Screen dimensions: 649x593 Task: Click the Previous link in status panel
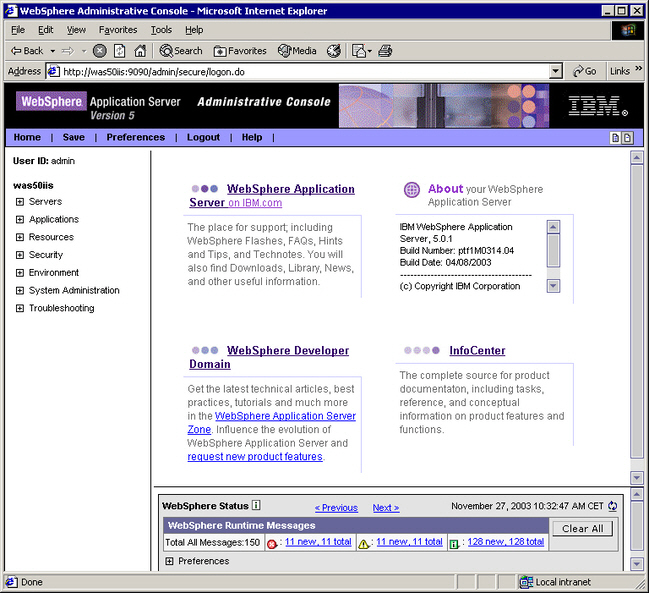(336, 508)
